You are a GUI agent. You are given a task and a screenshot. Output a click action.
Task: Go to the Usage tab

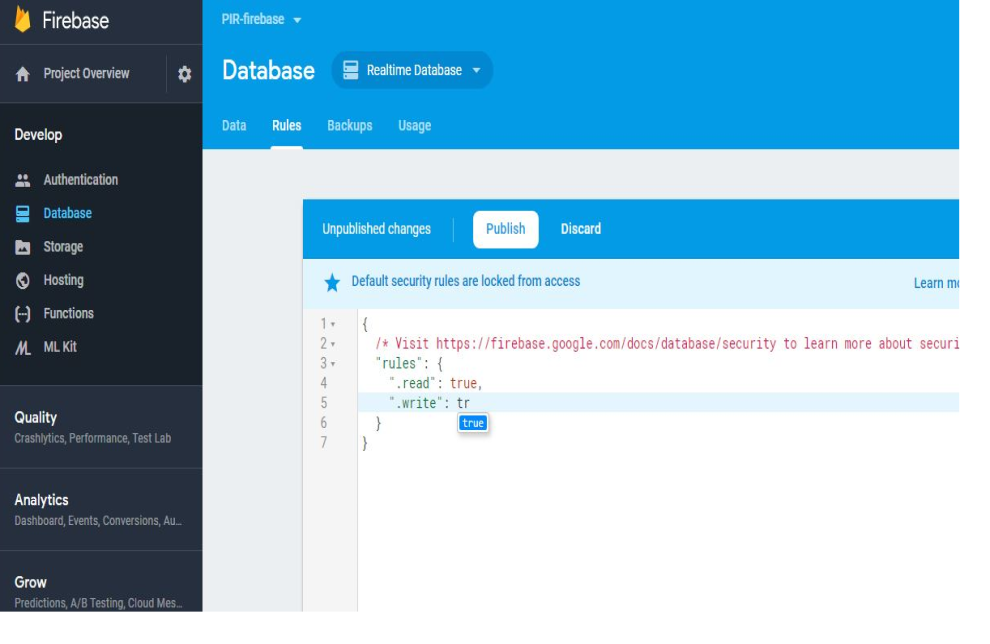tap(415, 126)
